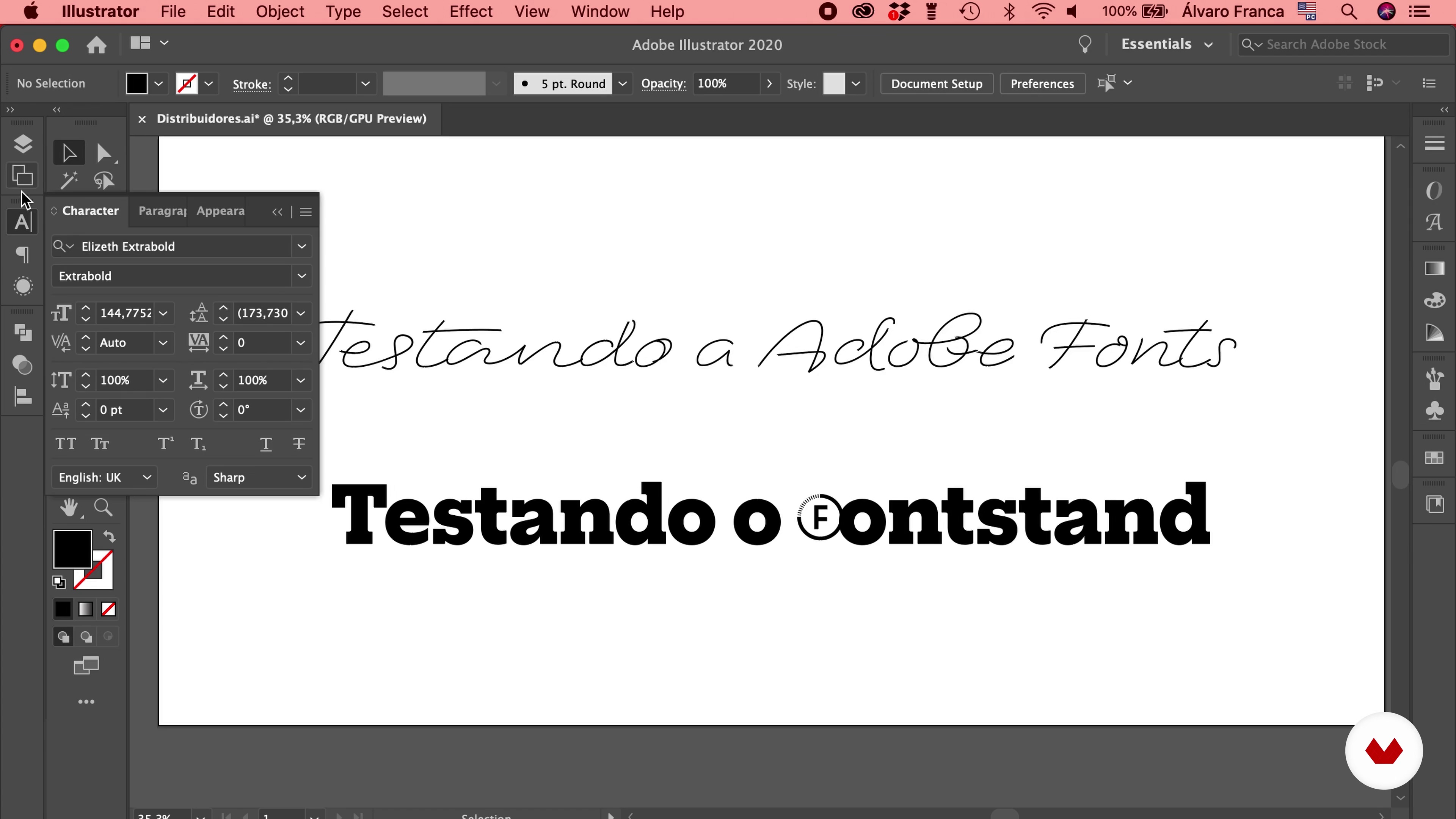Open the Character panel icon in dock
The width and height of the screenshot is (1456, 819).
(23, 222)
